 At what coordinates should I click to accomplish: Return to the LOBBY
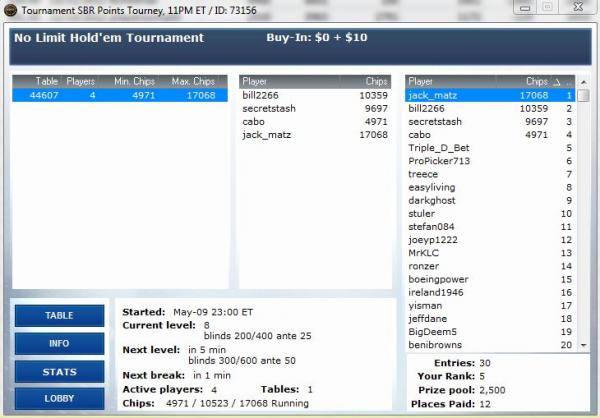click(59, 398)
